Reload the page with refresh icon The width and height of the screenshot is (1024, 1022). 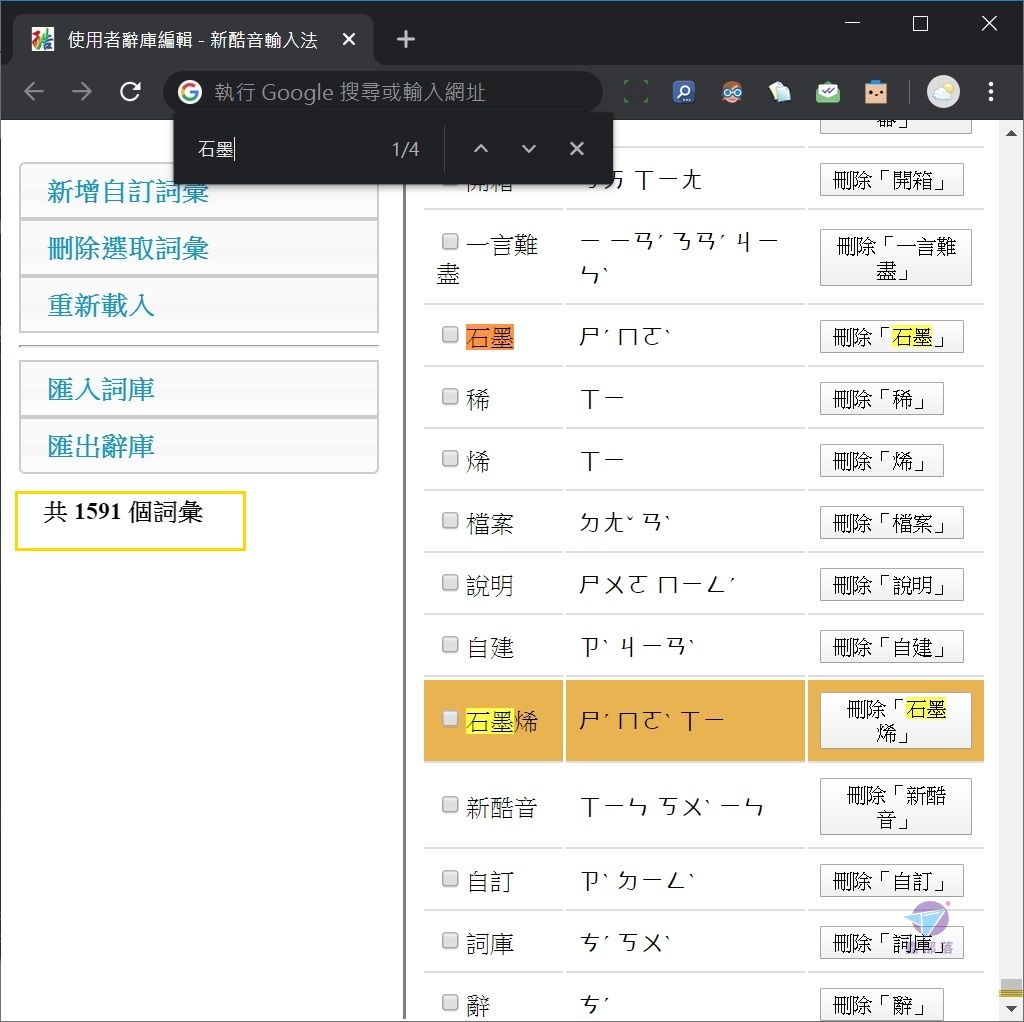click(x=131, y=91)
